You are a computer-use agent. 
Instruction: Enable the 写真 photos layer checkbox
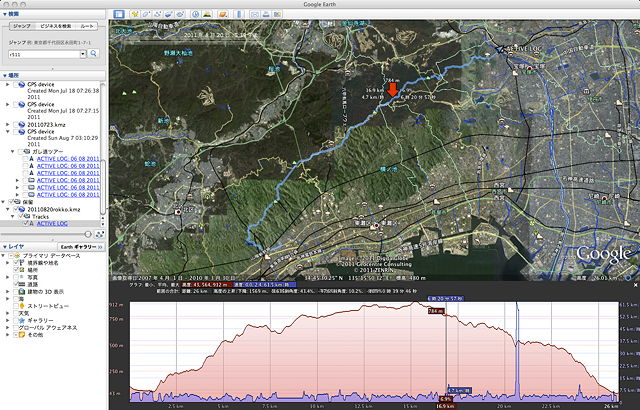click(16, 277)
